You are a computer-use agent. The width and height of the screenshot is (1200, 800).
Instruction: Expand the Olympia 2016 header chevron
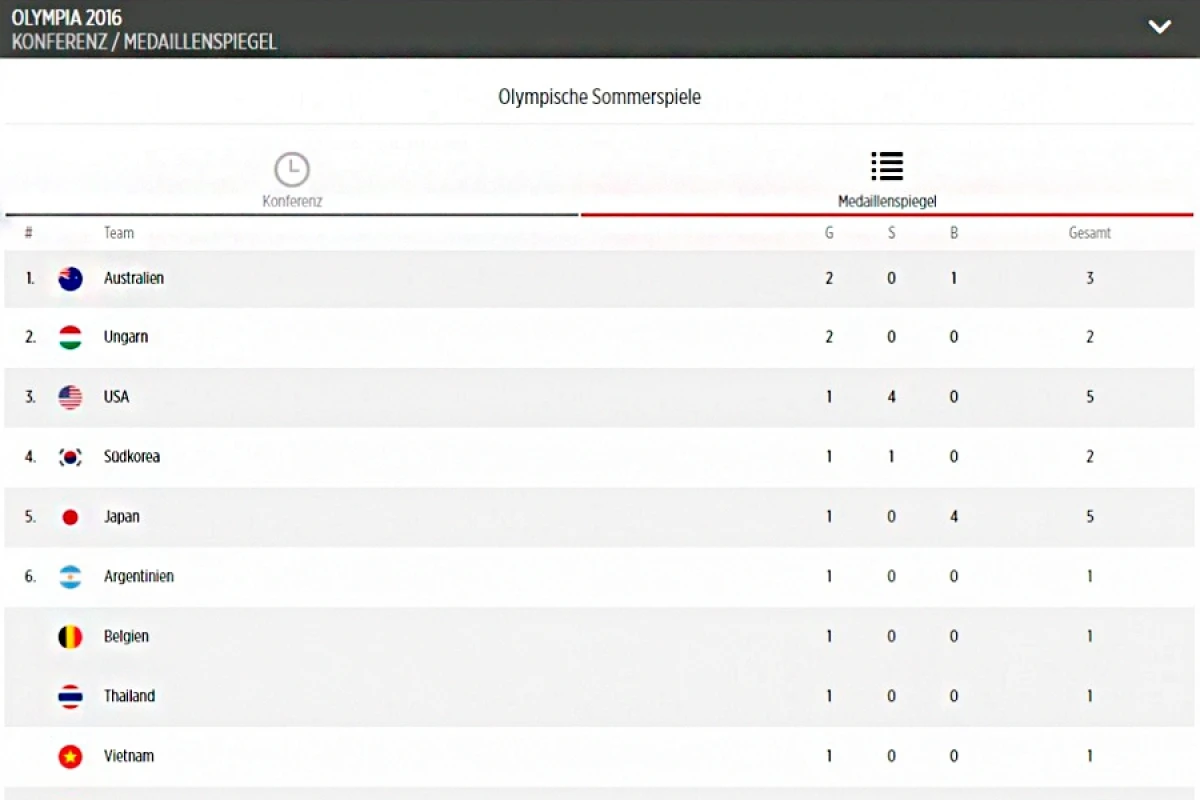(1160, 27)
